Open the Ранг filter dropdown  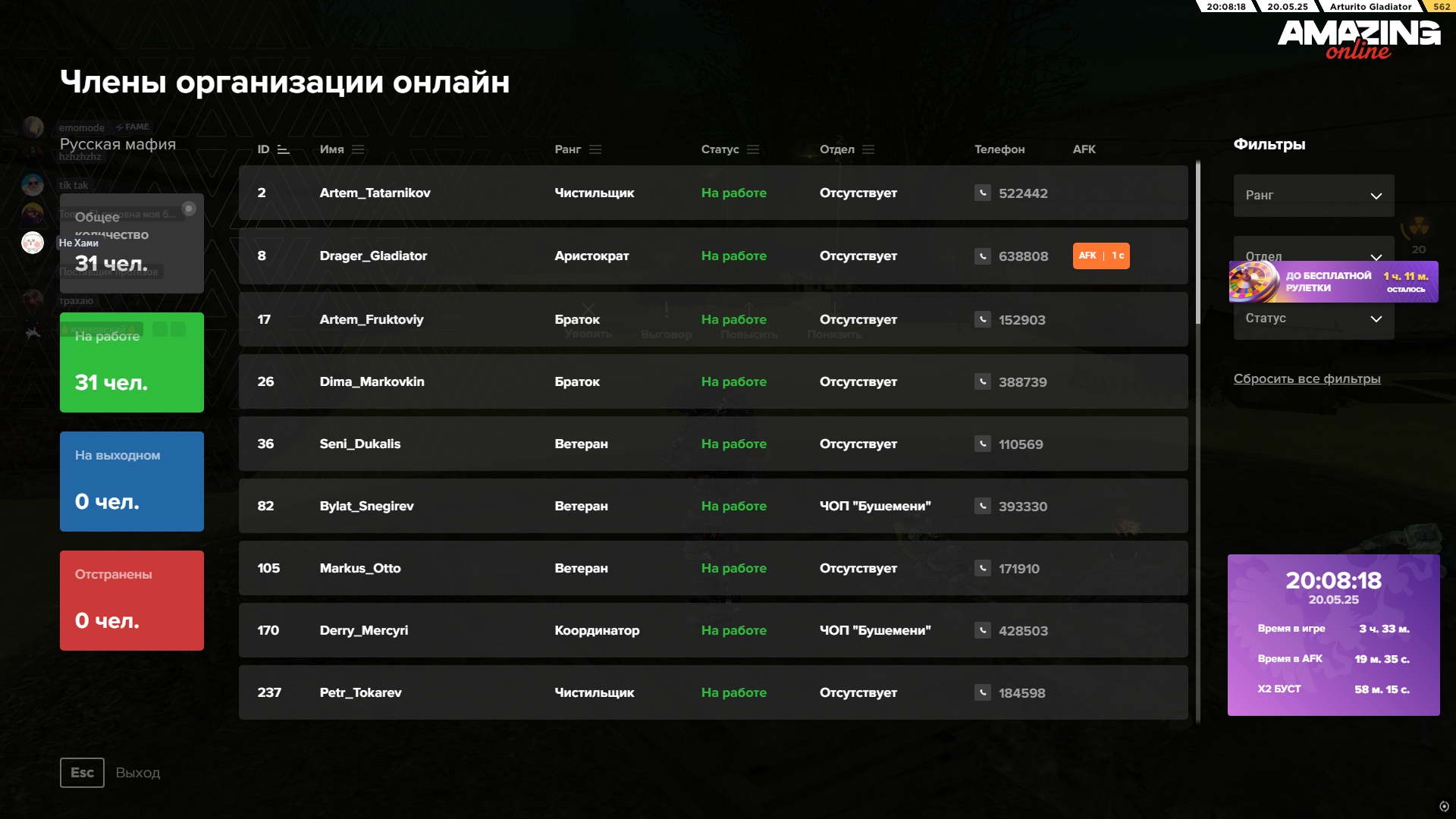click(1313, 196)
